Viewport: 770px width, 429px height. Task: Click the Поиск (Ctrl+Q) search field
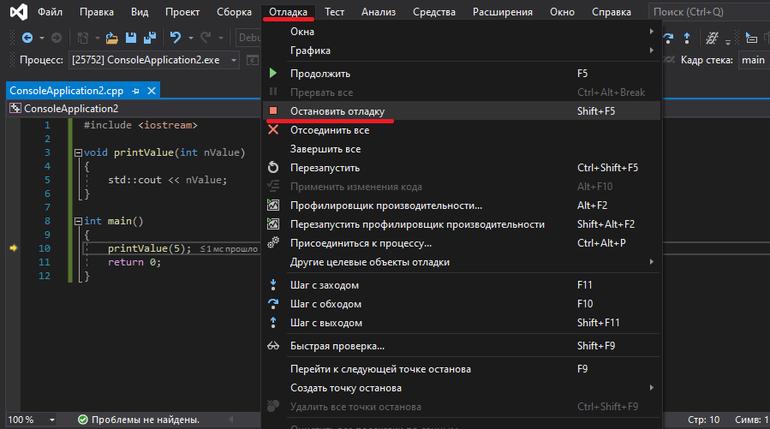pyautogui.click(x=709, y=12)
